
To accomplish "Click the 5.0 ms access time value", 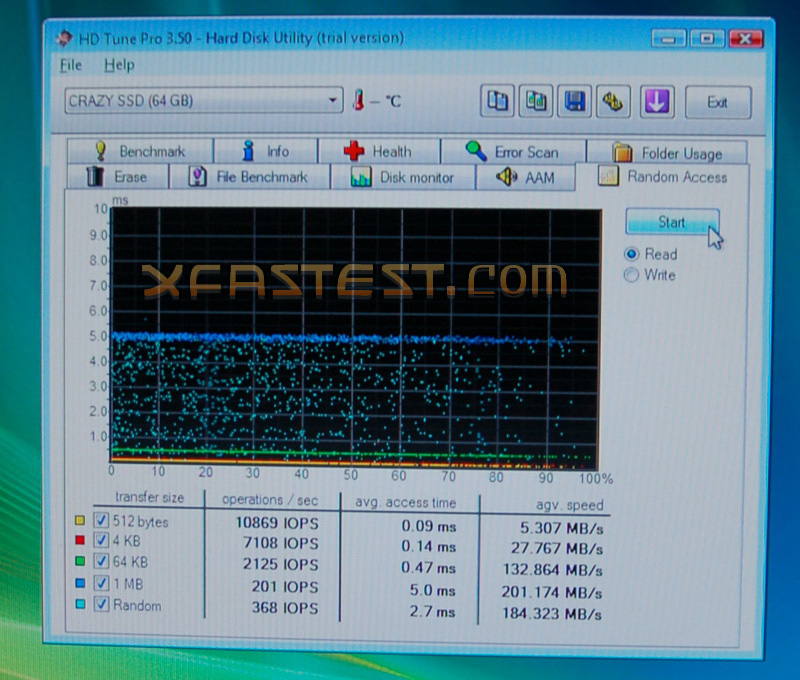I will click(x=433, y=590).
